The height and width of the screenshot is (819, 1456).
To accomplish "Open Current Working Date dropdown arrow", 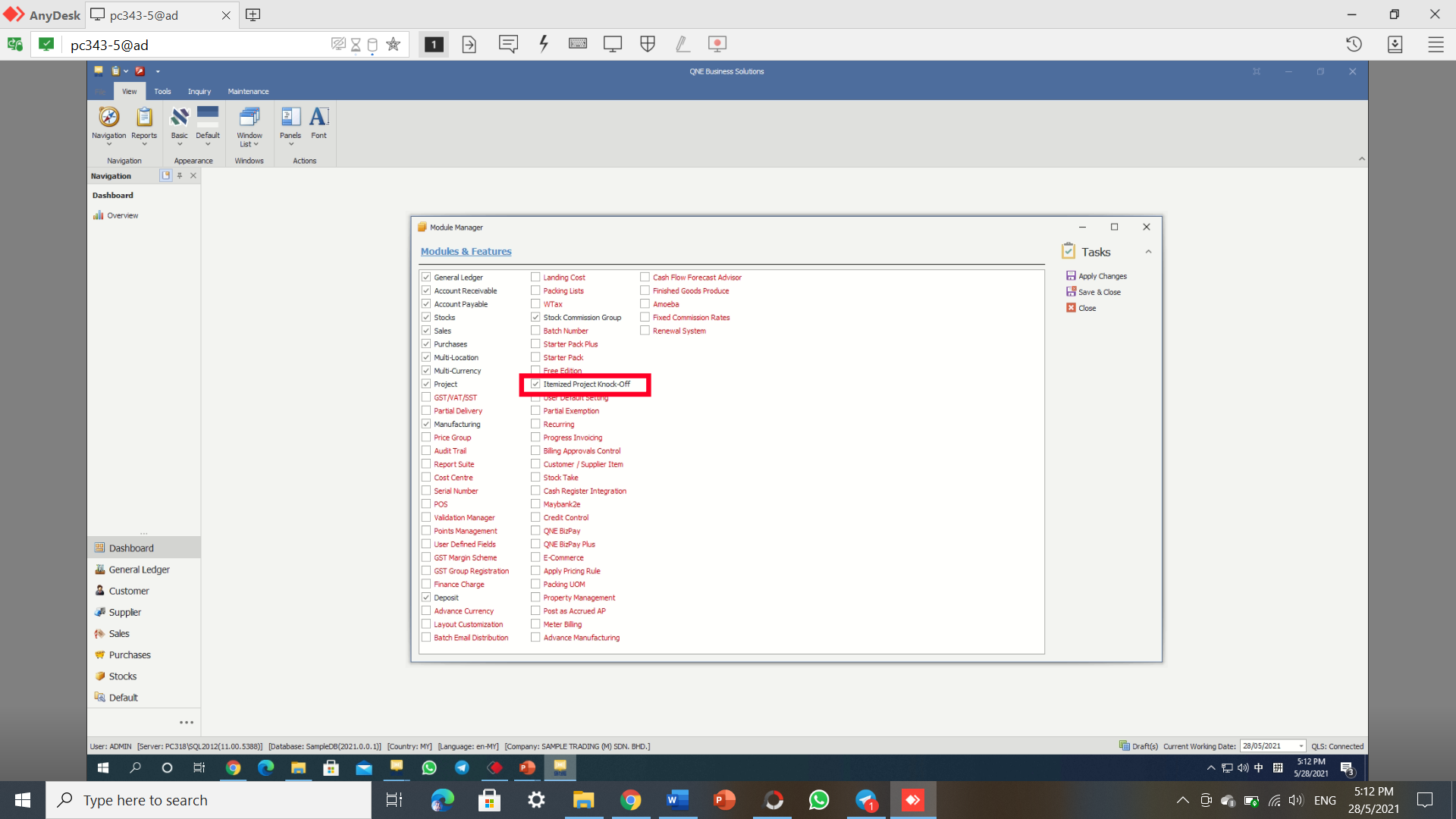I will (x=1301, y=746).
